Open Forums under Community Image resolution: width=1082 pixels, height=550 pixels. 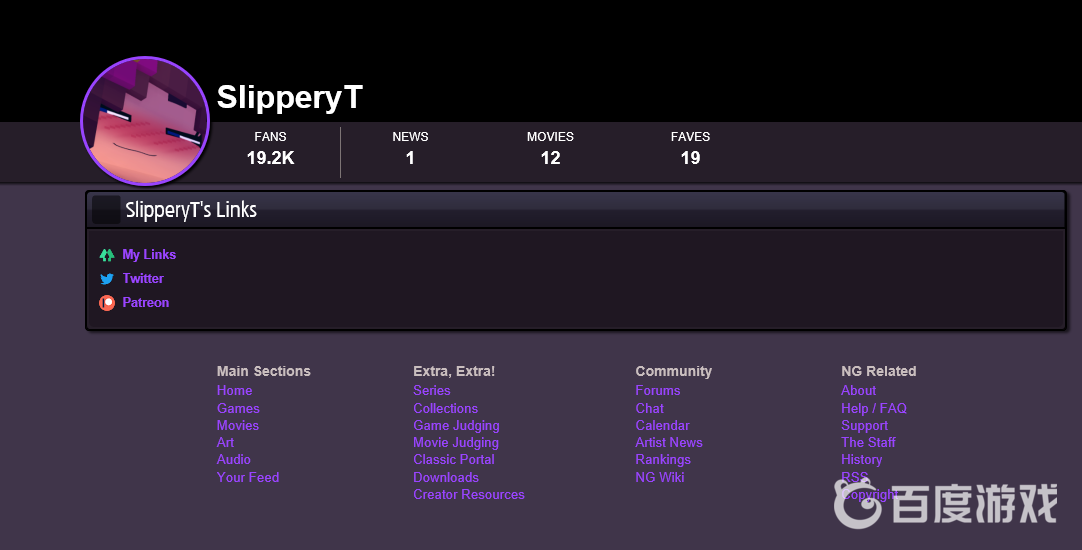(x=657, y=391)
